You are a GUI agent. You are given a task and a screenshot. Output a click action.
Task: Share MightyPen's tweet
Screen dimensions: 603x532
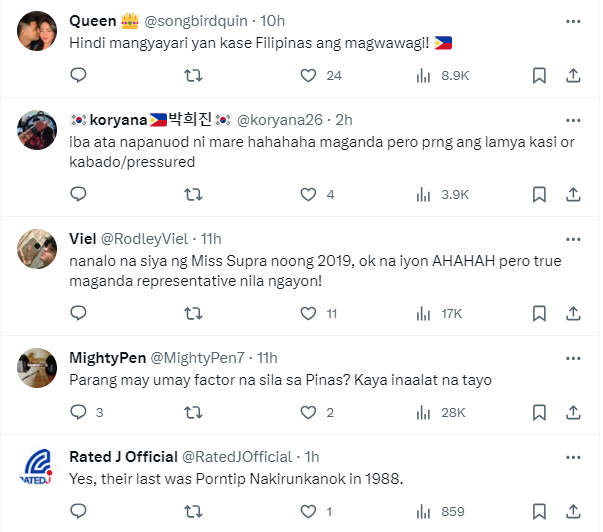pos(573,412)
